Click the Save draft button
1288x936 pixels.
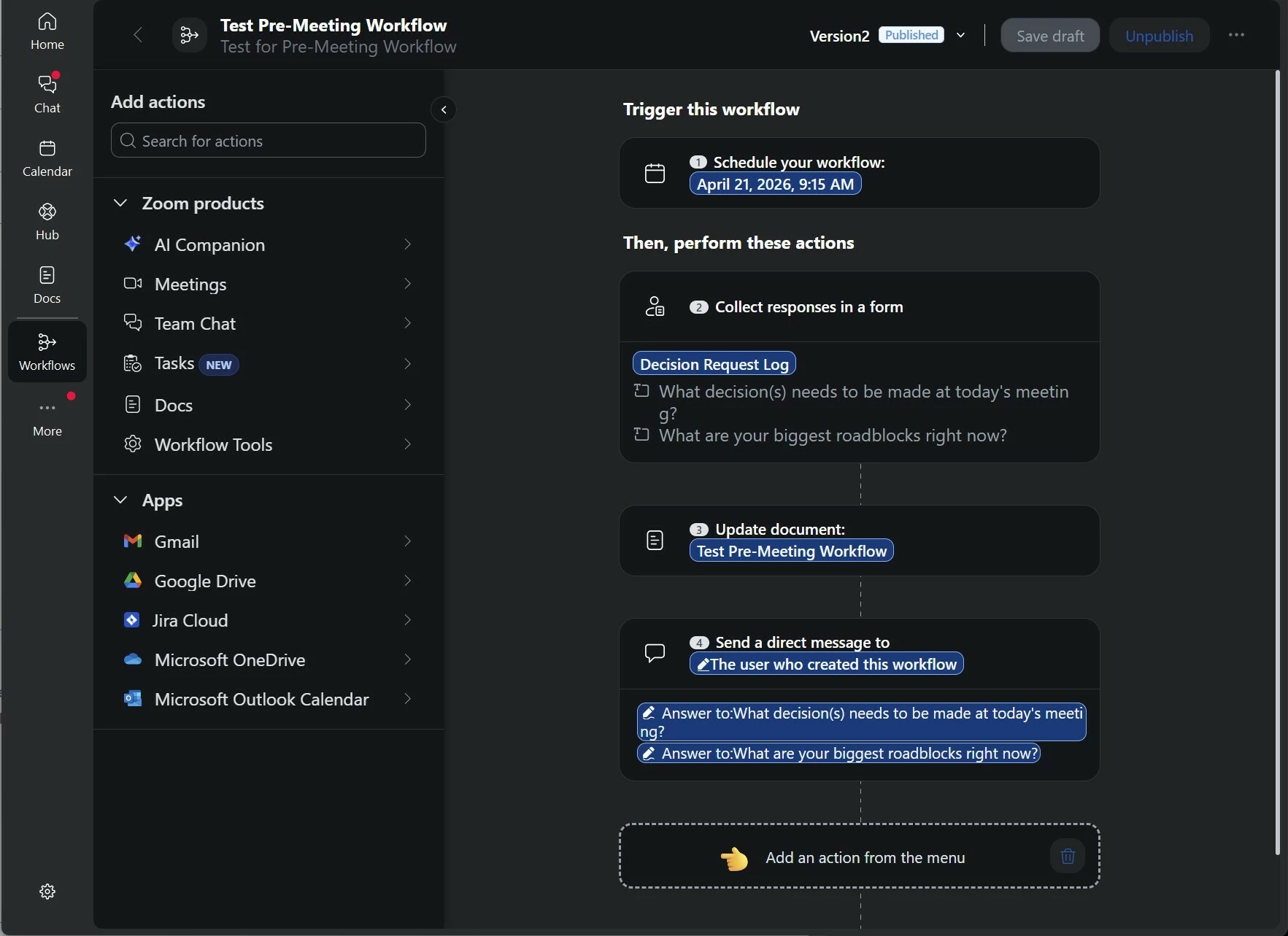[x=1050, y=36]
